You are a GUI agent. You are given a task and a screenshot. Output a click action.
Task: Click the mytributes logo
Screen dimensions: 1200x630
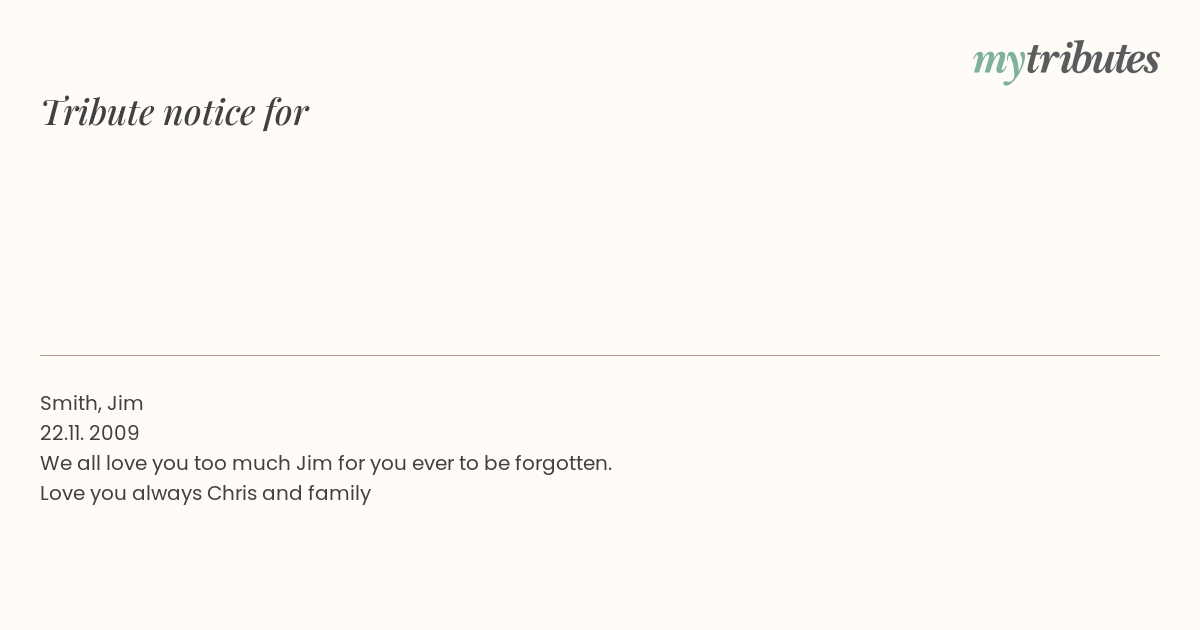tap(1066, 61)
